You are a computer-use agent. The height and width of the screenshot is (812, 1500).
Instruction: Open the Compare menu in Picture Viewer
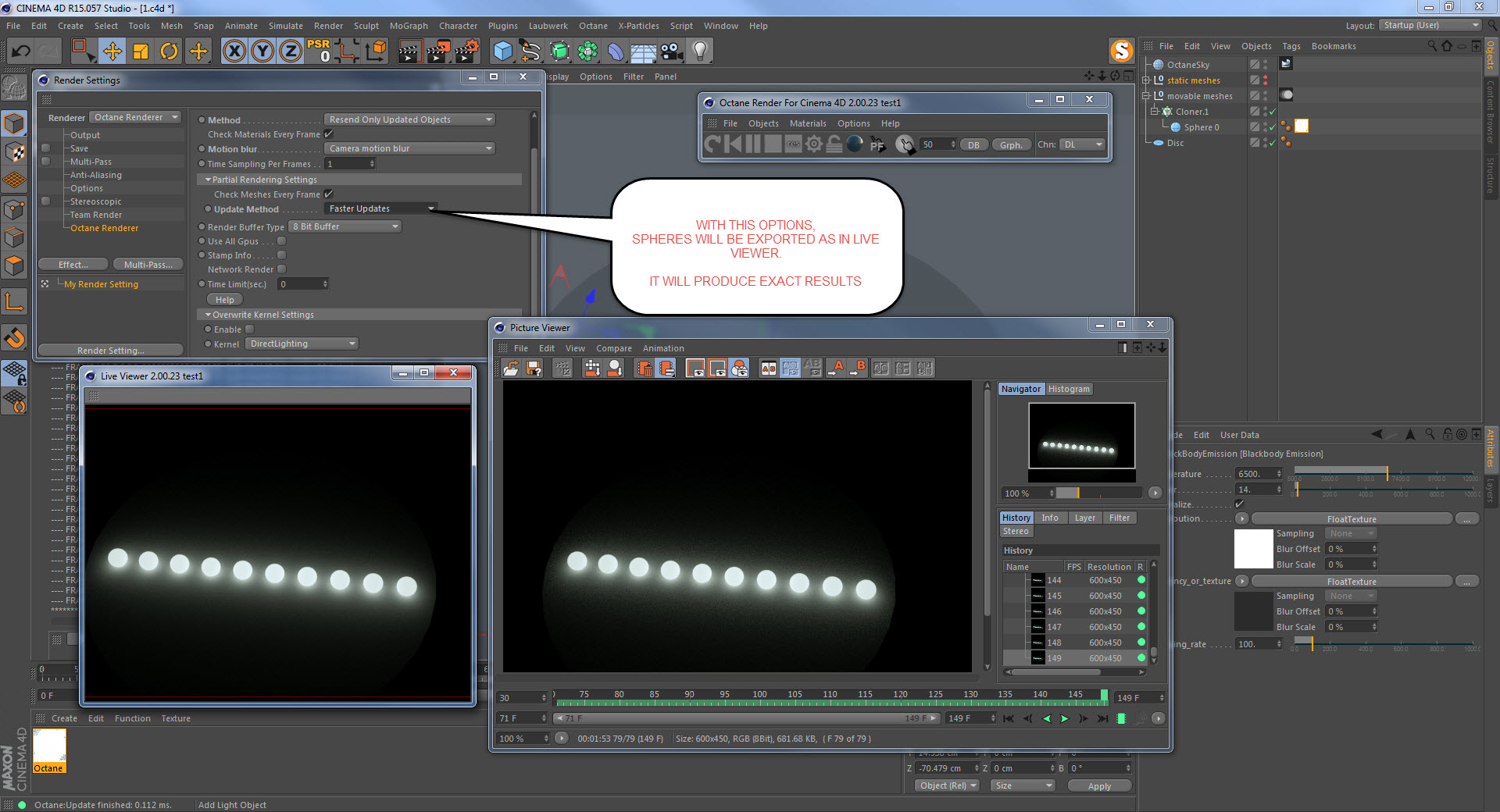pos(614,348)
